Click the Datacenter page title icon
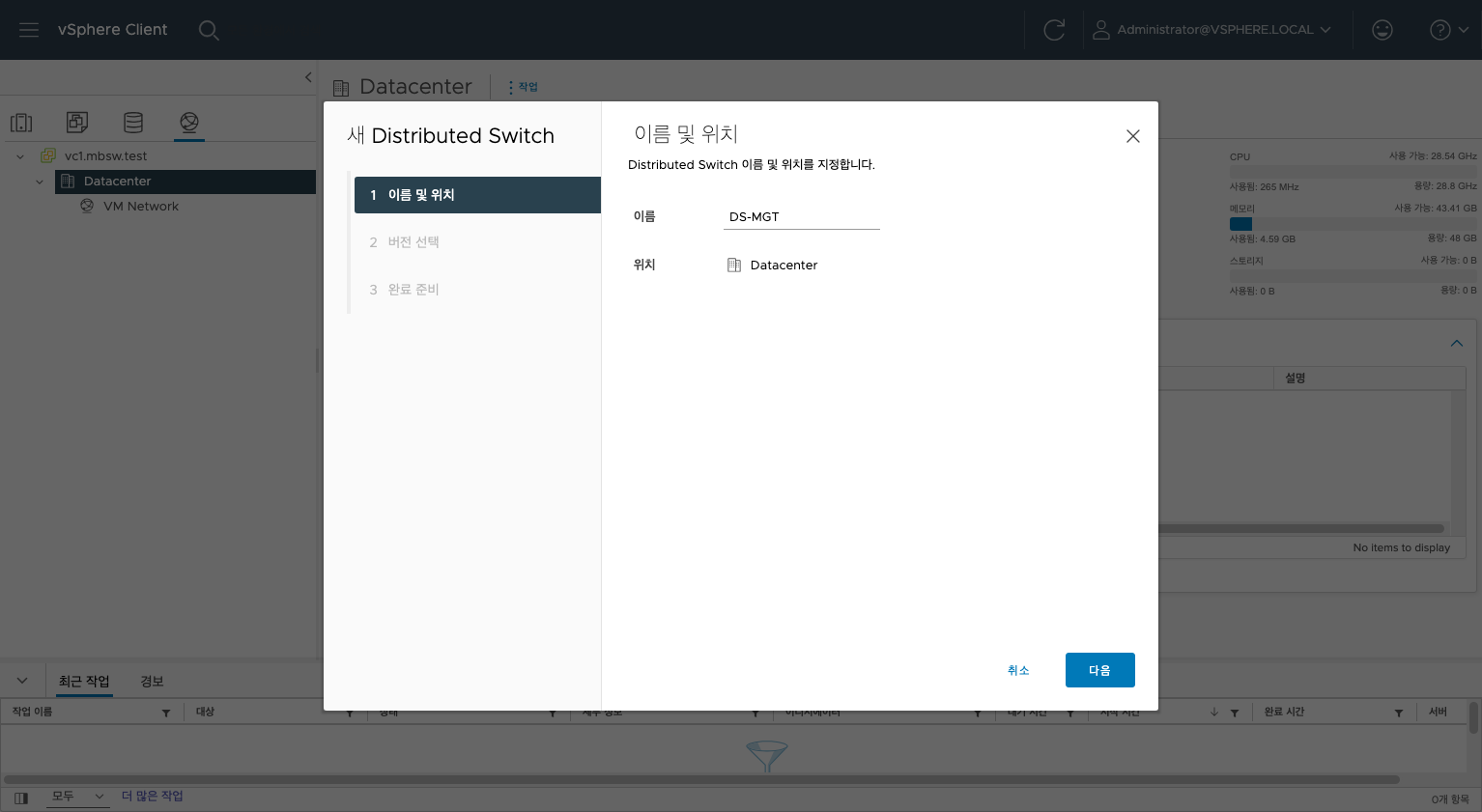This screenshot has width=1482, height=812. tap(341, 88)
